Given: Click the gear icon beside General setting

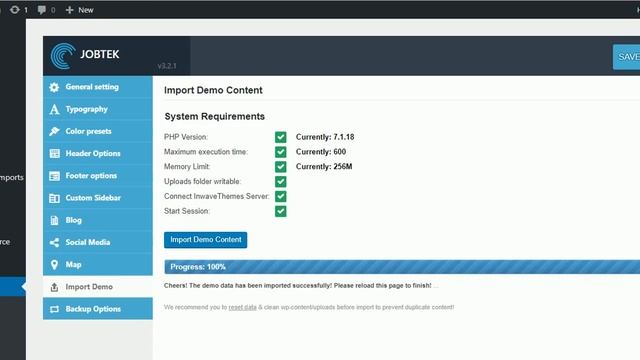Looking at the screenshot, I should [x=54, y=87].
